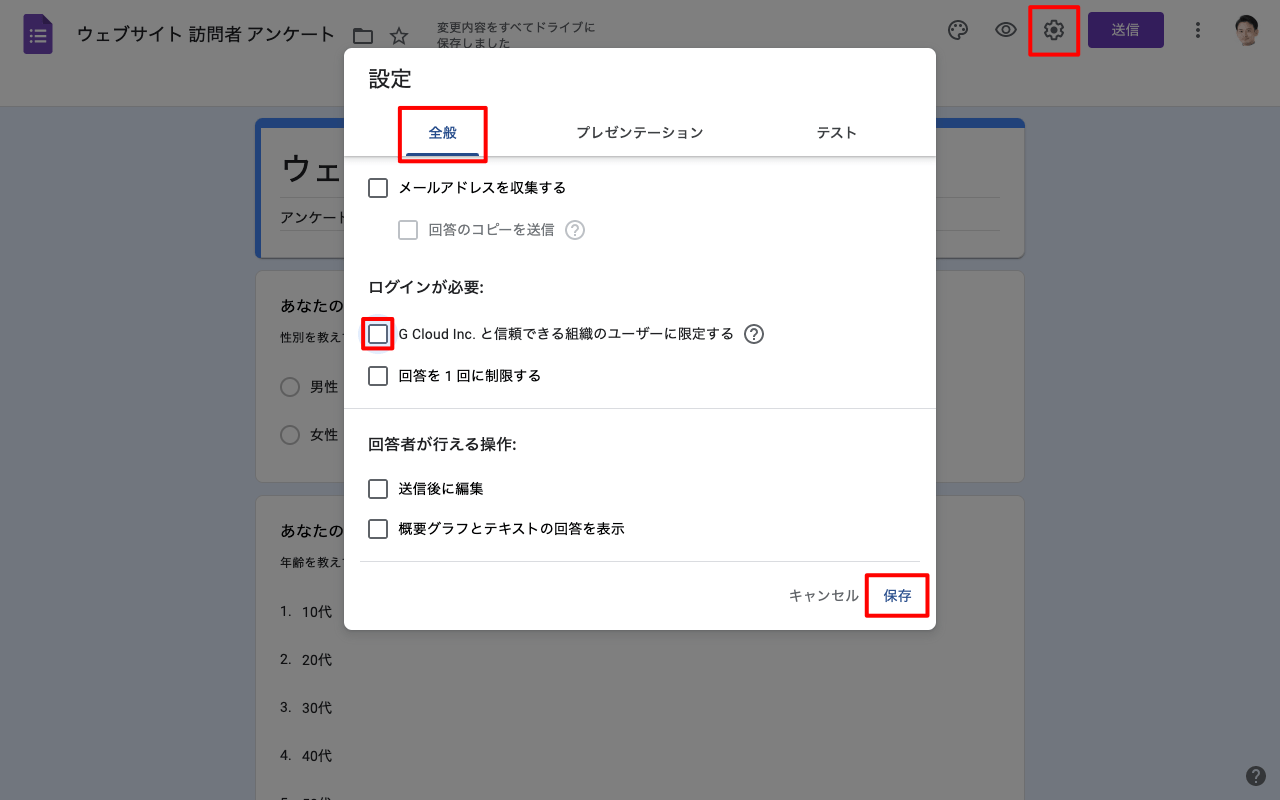Screen dimensions: 1280x800
Task: Click 10代 option in age list
Action: pyautogui.click(x=317, y=612)
